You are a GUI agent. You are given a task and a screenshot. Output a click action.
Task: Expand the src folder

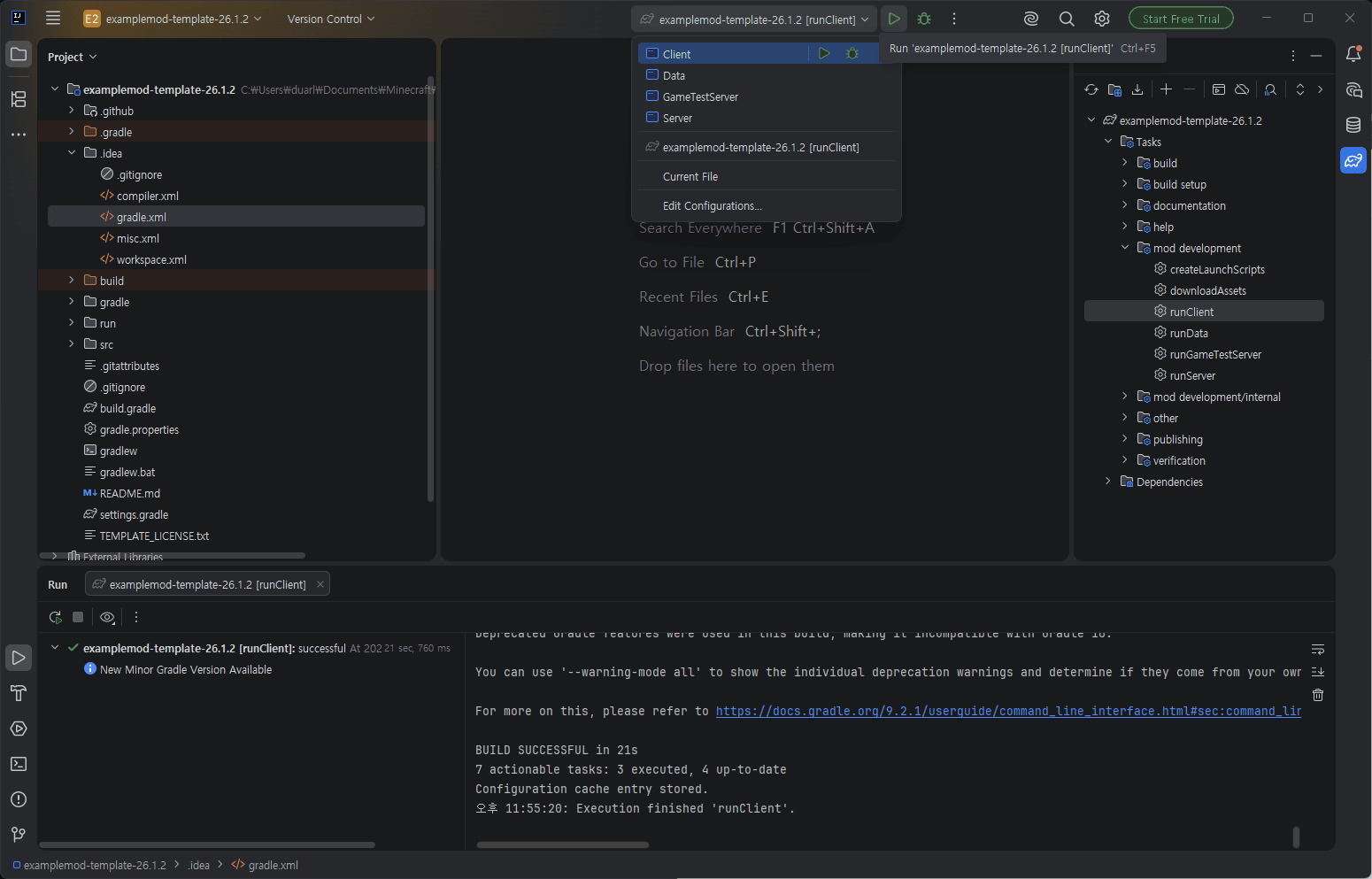pos(72,344)
